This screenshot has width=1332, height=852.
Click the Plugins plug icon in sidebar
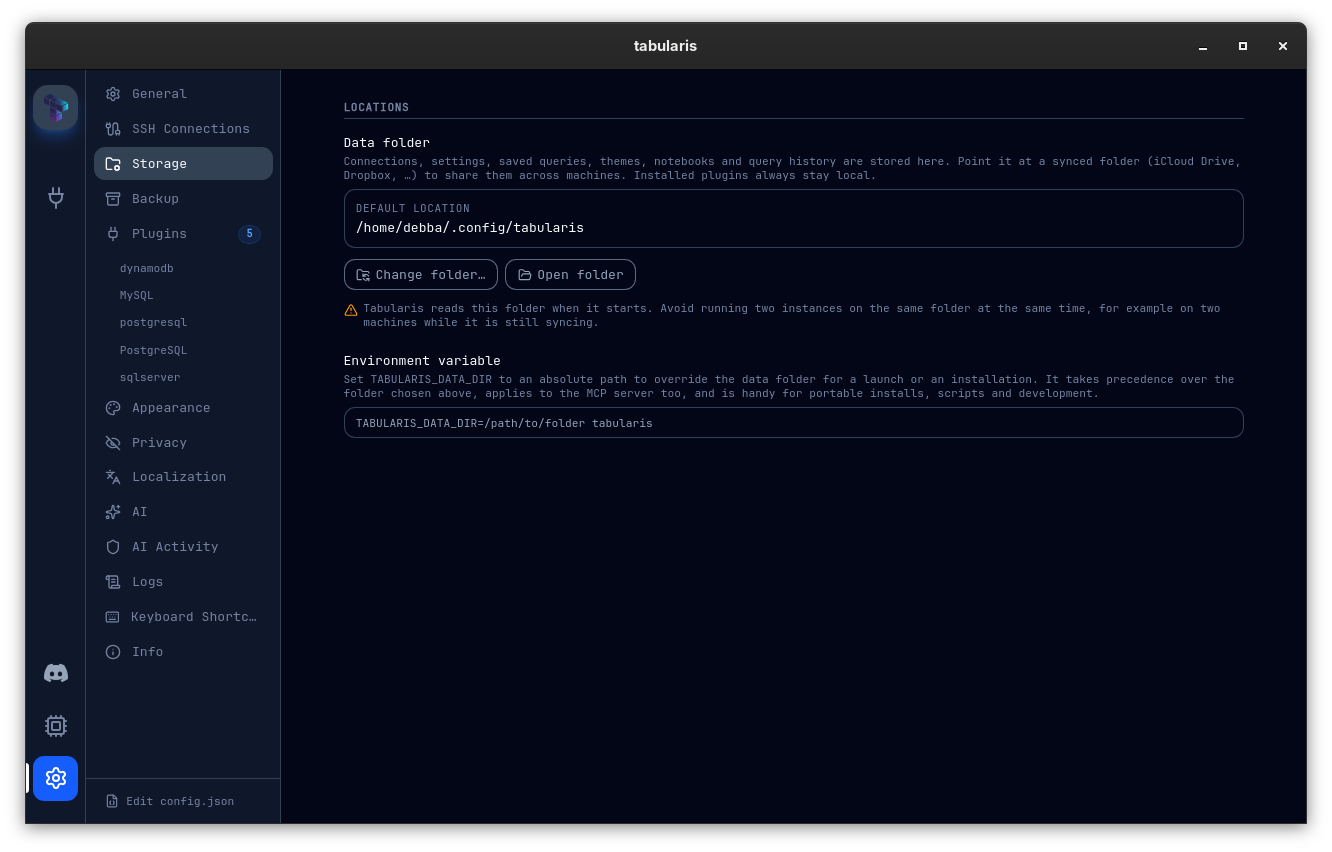click(113, 234)
